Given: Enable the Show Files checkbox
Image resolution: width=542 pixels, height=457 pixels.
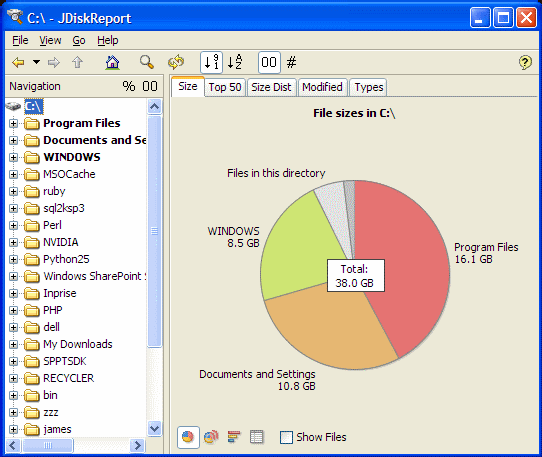Looking at the screenshot, I should (286, 437).
